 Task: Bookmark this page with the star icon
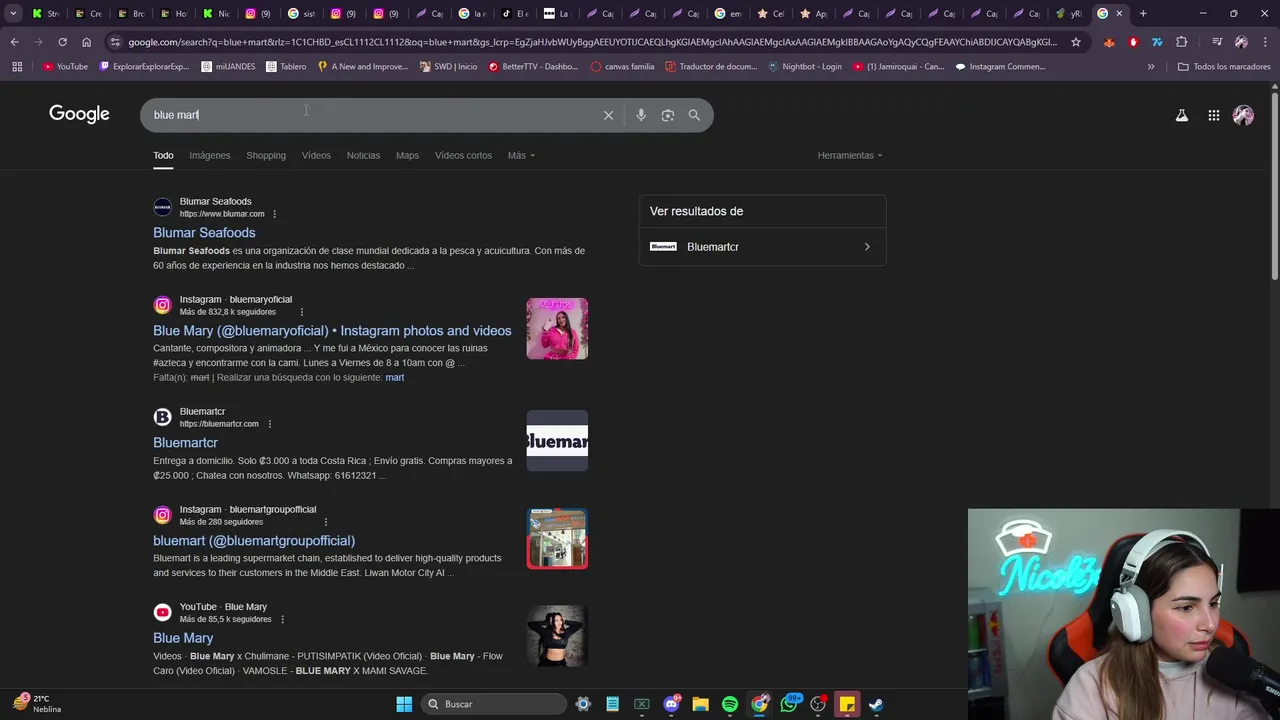[x=1075, y=42]
